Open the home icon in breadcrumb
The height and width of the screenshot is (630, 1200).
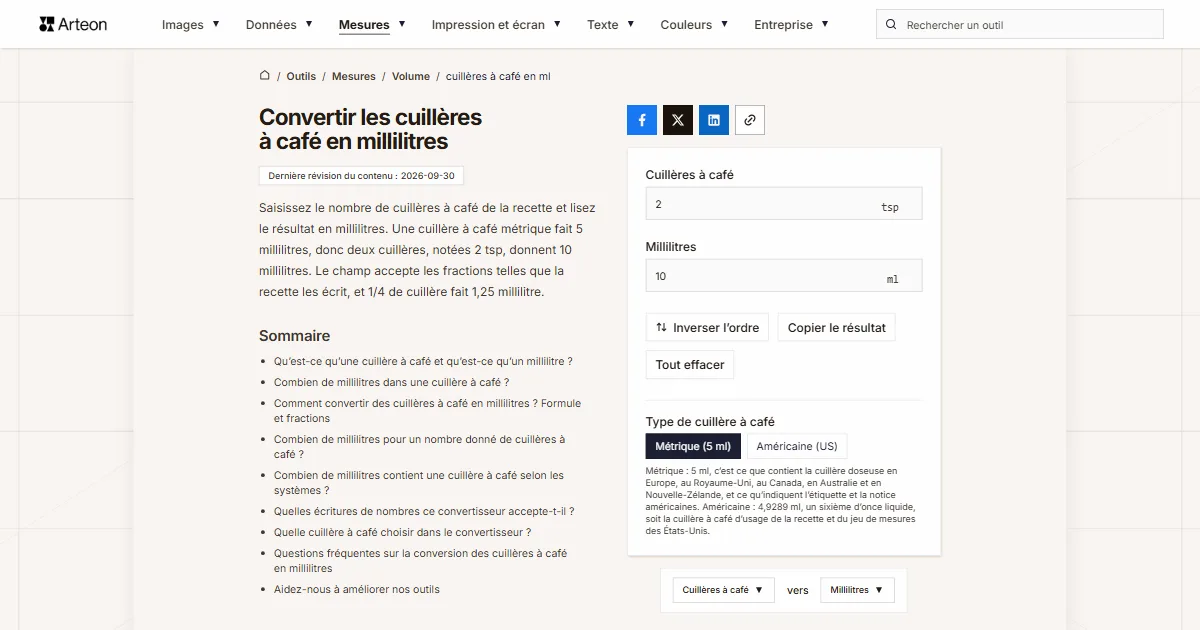pyautogui.click(x=265, y=76)
